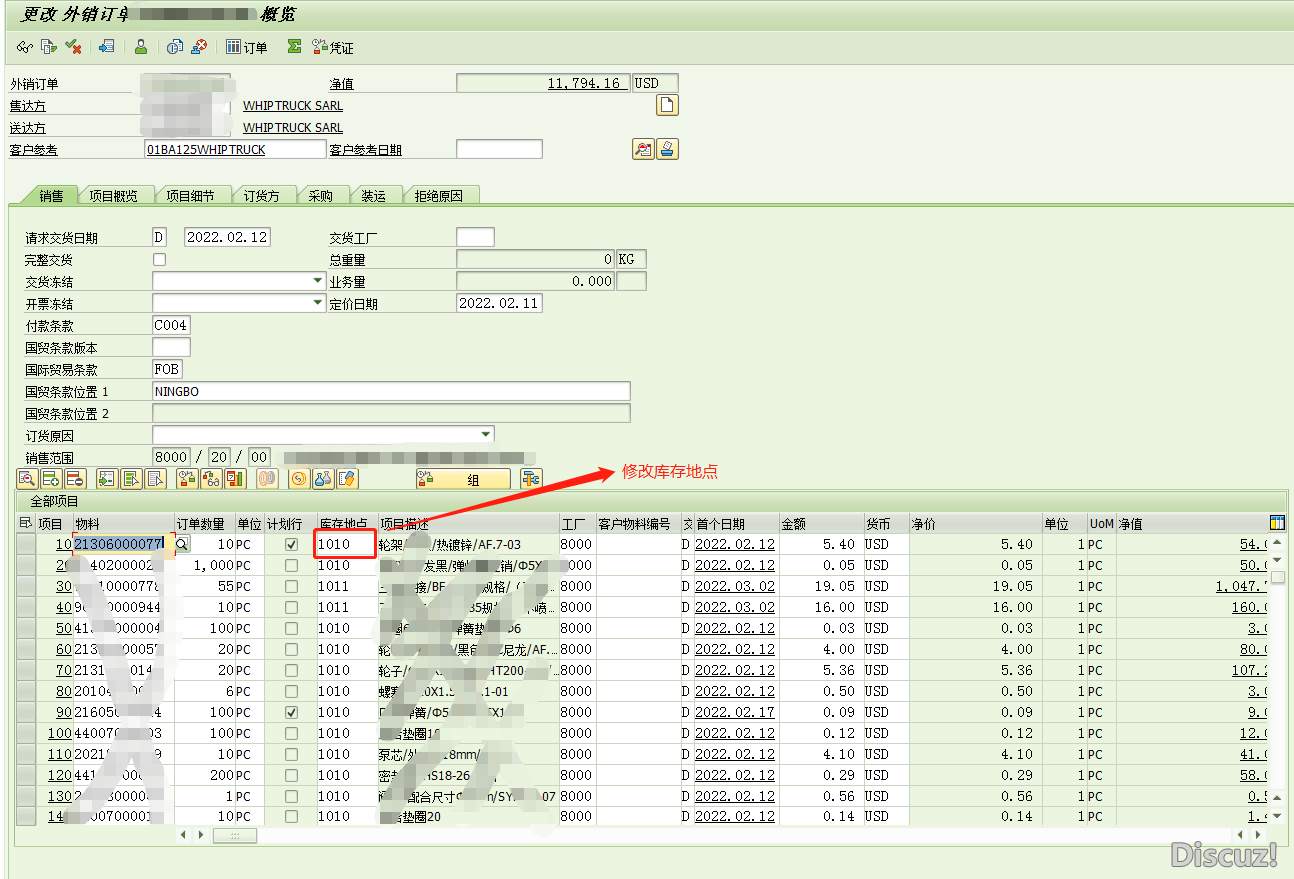Click inside the horizontal table scrollbar thumb
The width and height of the screenshot is (1294, 879).
pos(235,835)
